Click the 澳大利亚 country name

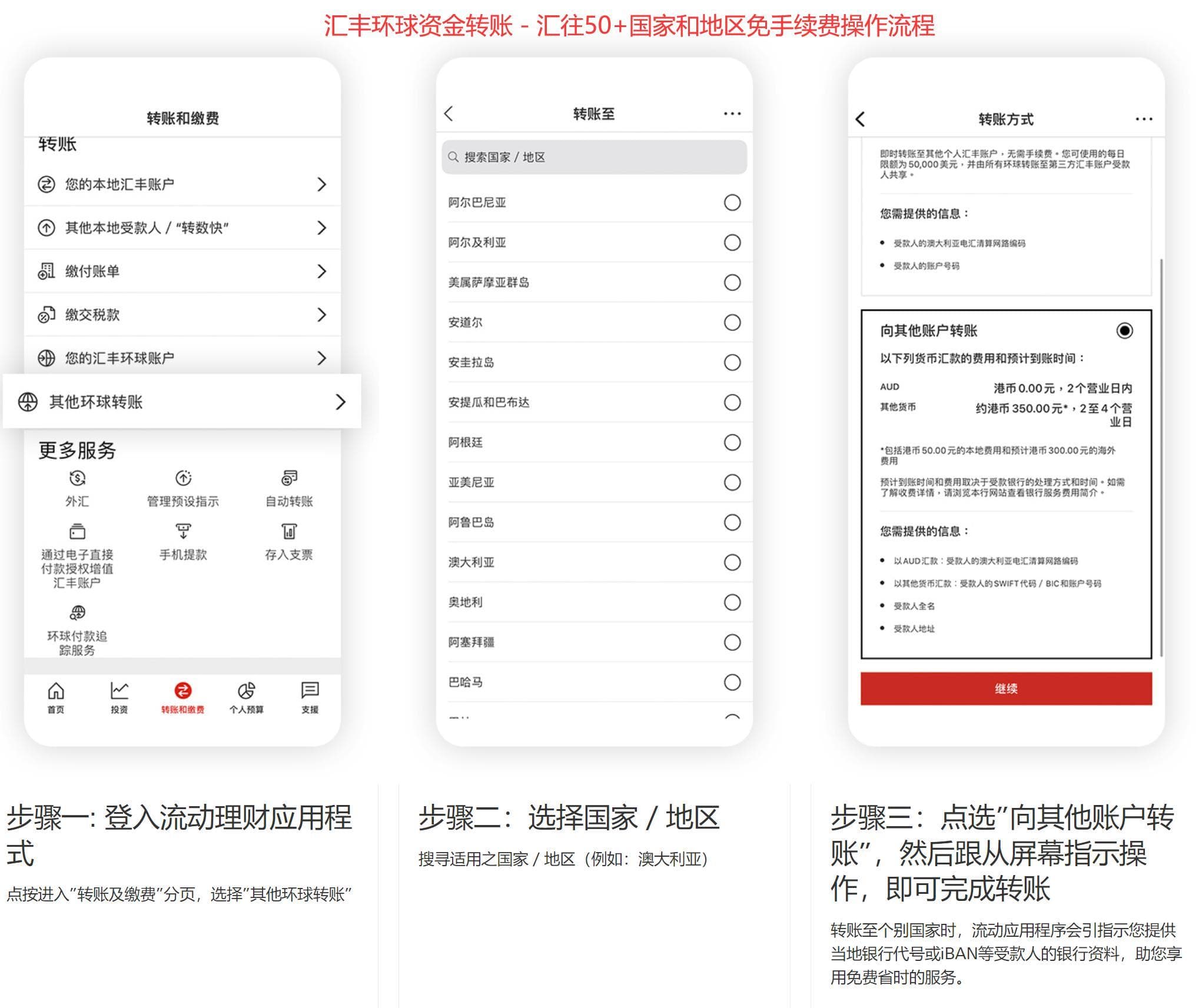471,563
